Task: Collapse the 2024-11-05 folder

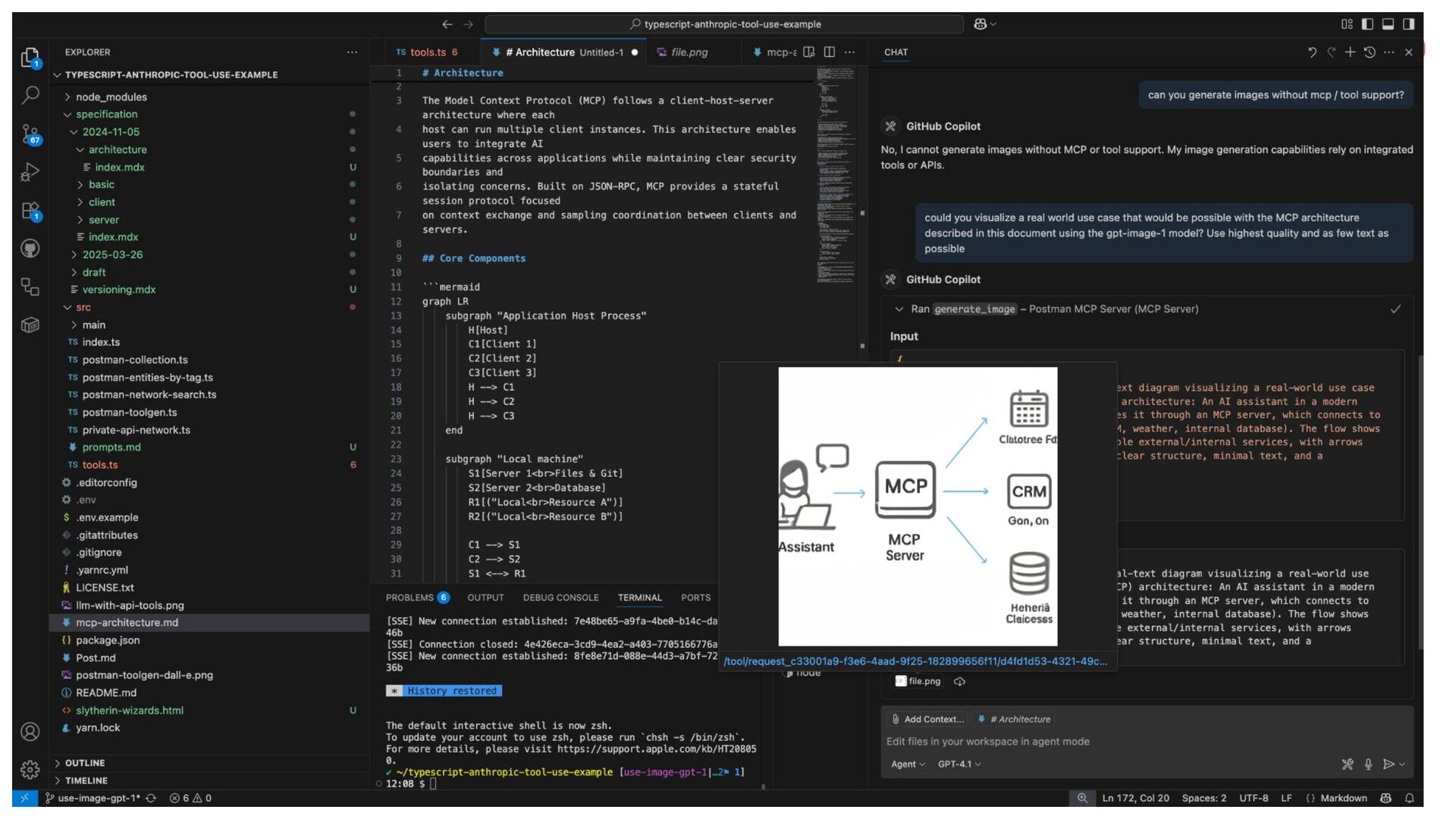Action: point(111,132)
